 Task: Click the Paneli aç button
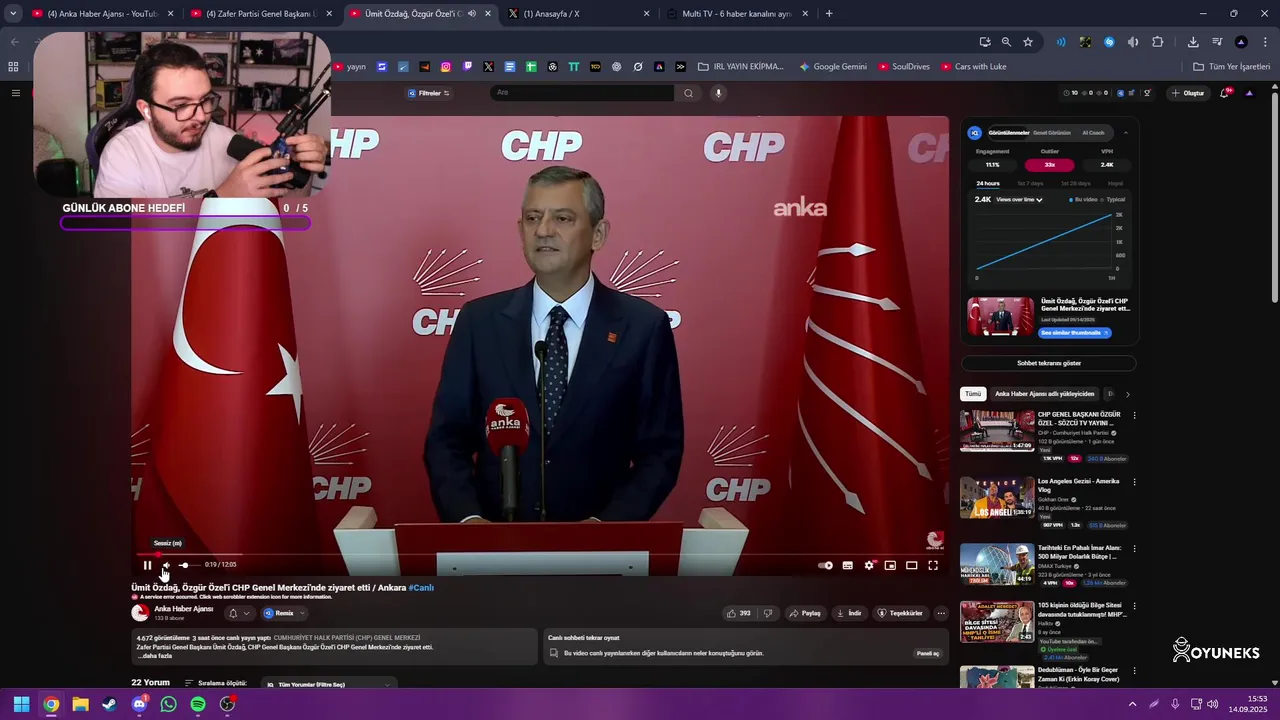pos(928,653)
